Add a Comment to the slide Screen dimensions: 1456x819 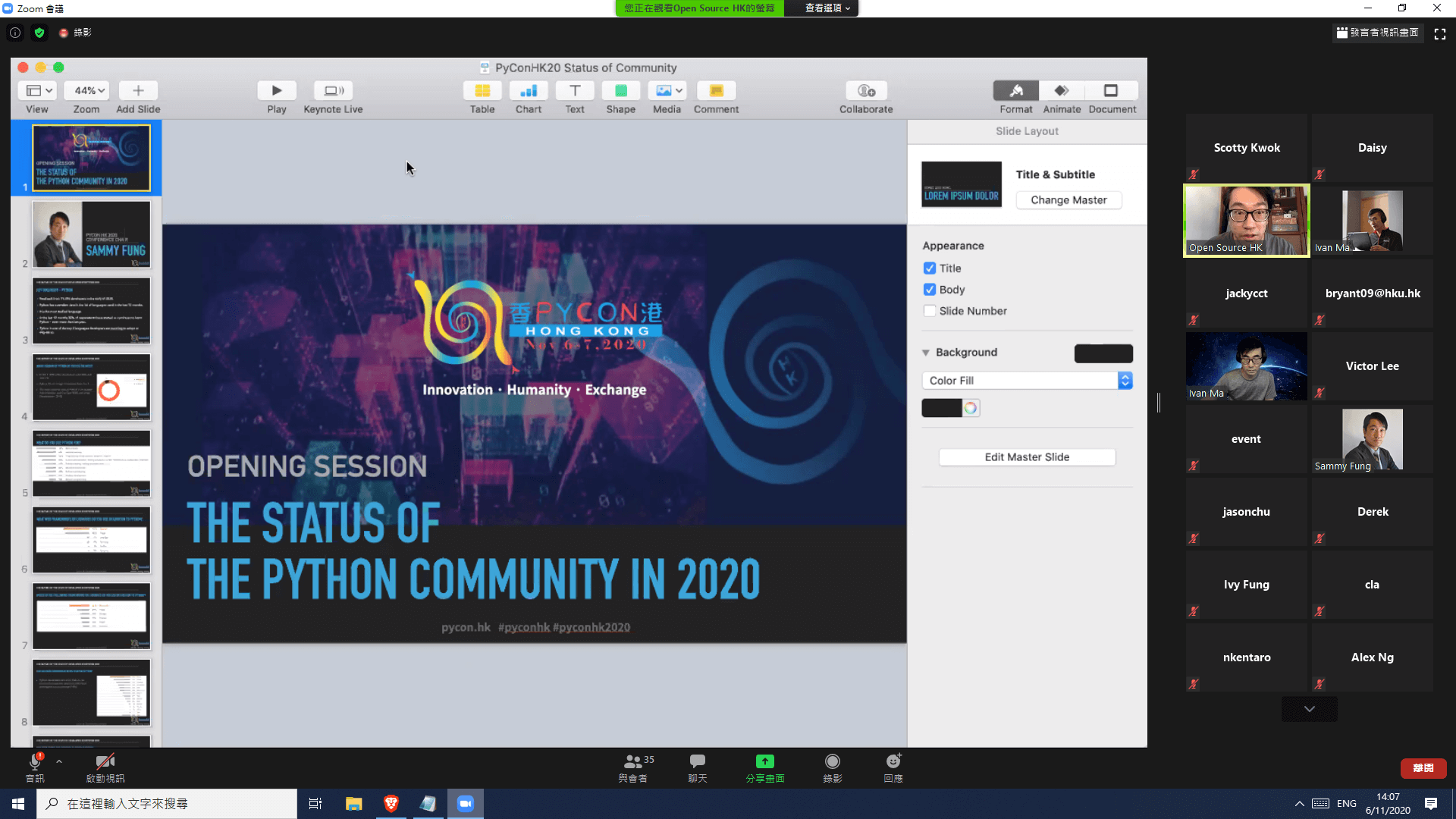tap(716, 91)
